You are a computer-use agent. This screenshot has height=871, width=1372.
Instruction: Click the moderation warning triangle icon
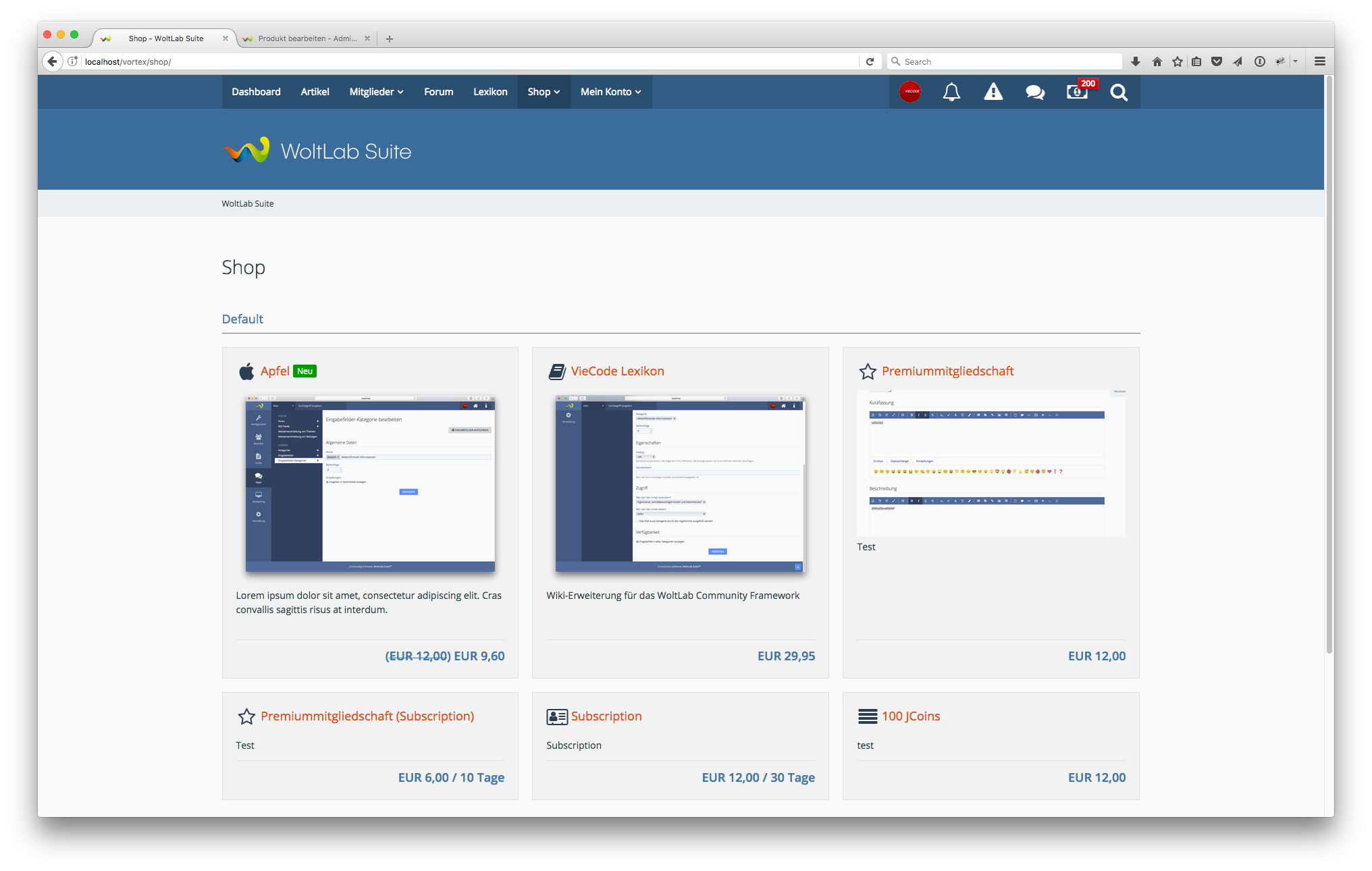993,92
